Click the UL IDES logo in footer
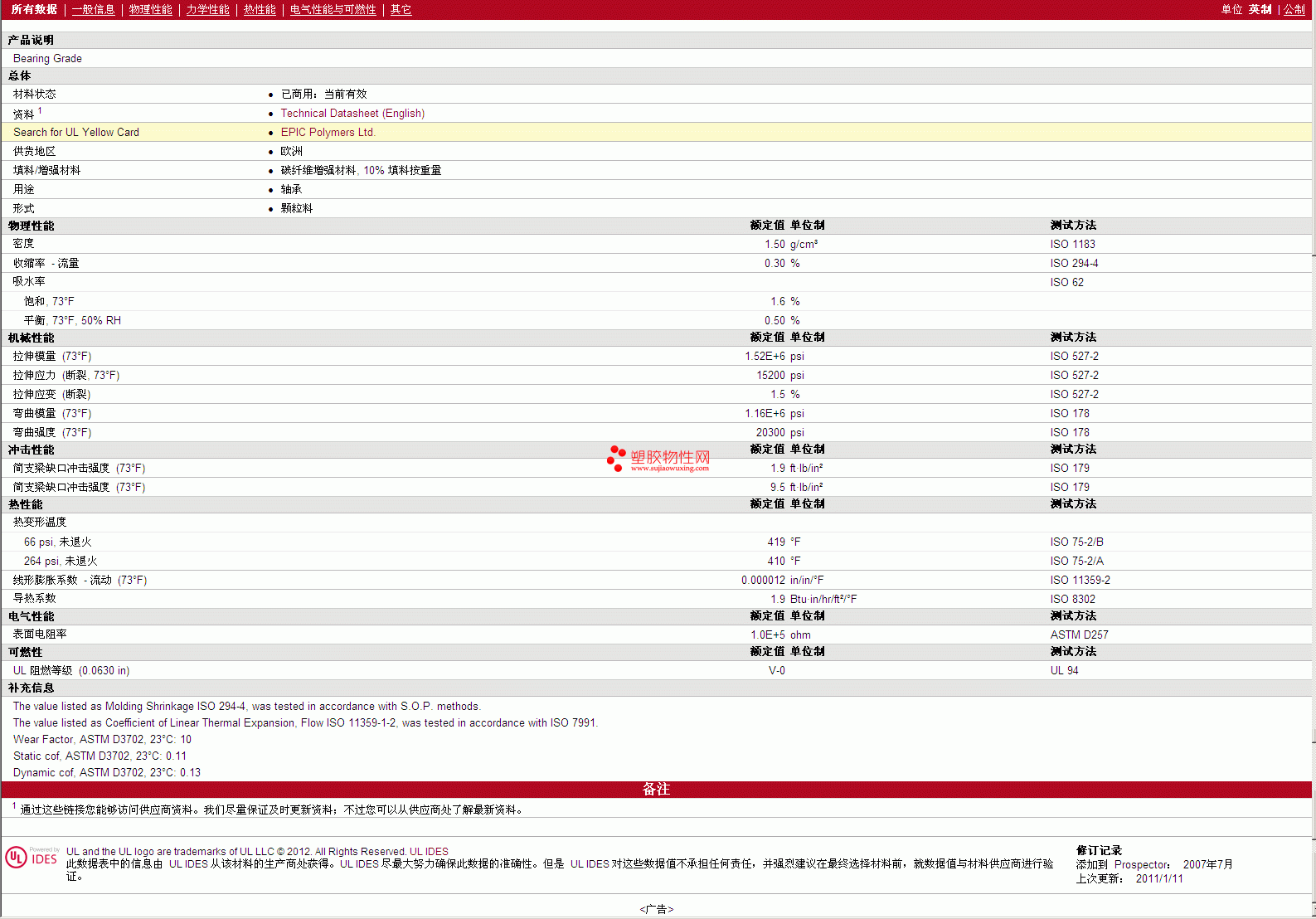Viewport: 1316px width, 919px height. (x=32, y=858)
